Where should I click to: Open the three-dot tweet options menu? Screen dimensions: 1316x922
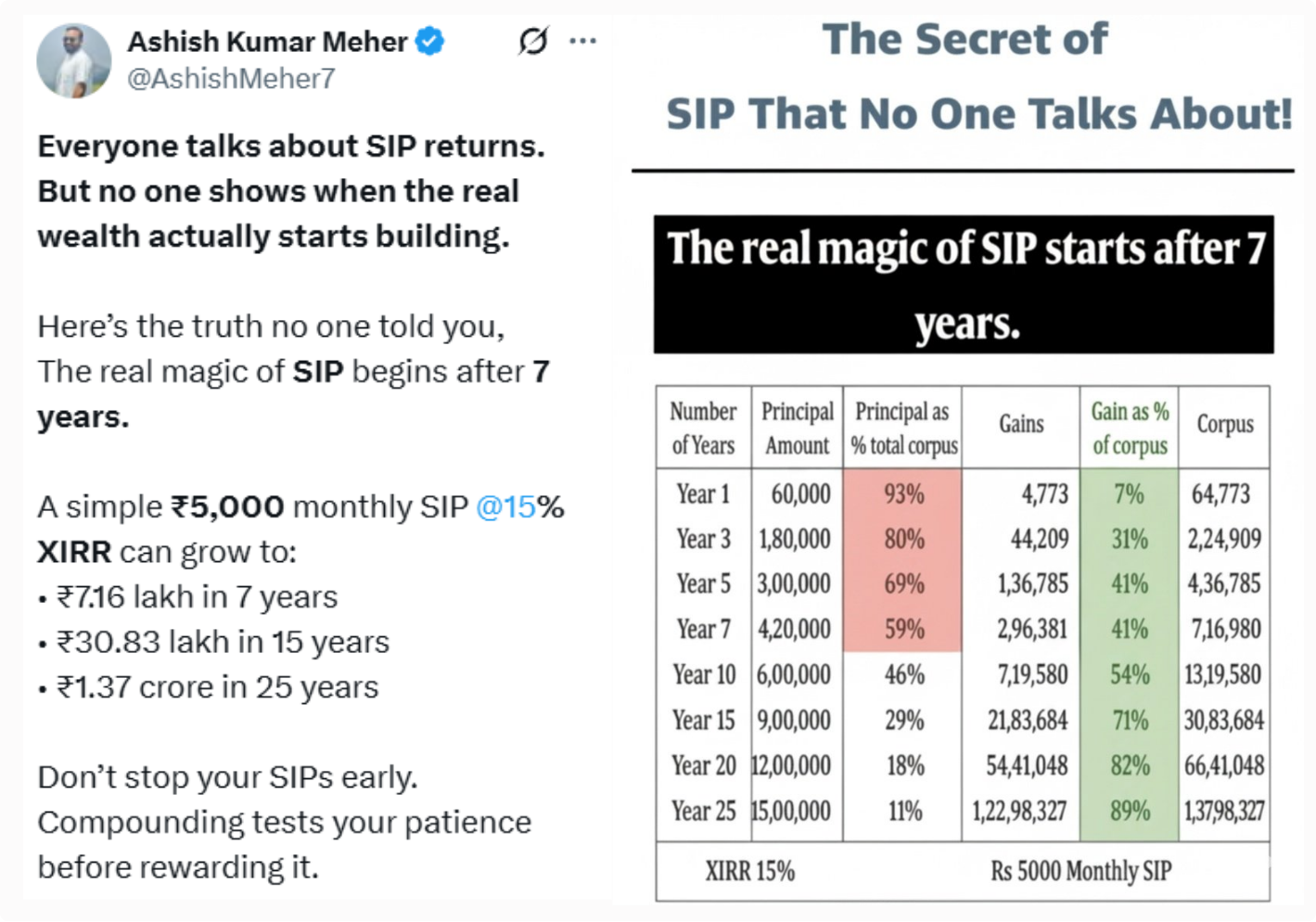(x=583, y=41)
